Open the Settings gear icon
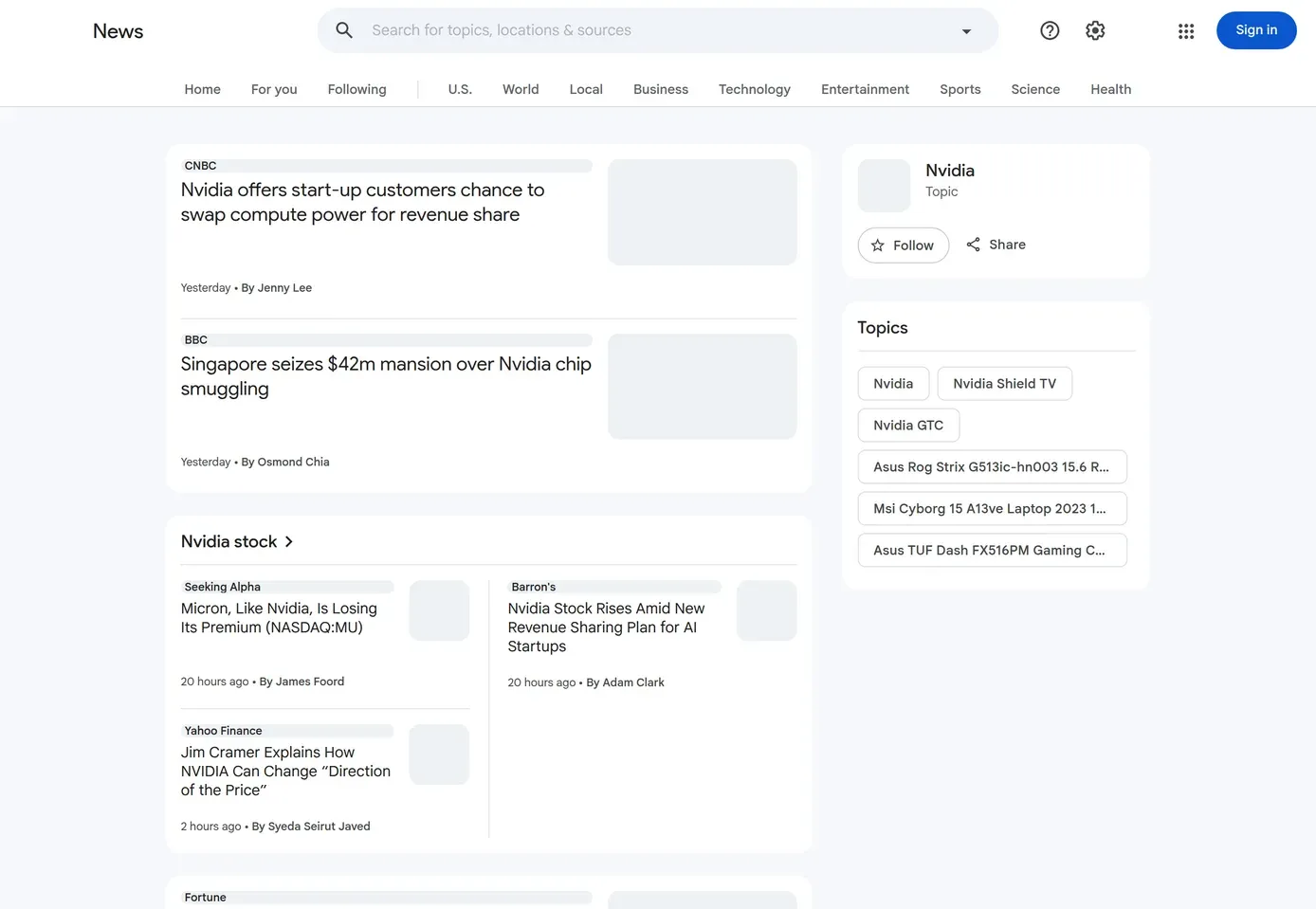This screenshot has height=909, width=1316. pyautogui.click(x=1095, y=30)
